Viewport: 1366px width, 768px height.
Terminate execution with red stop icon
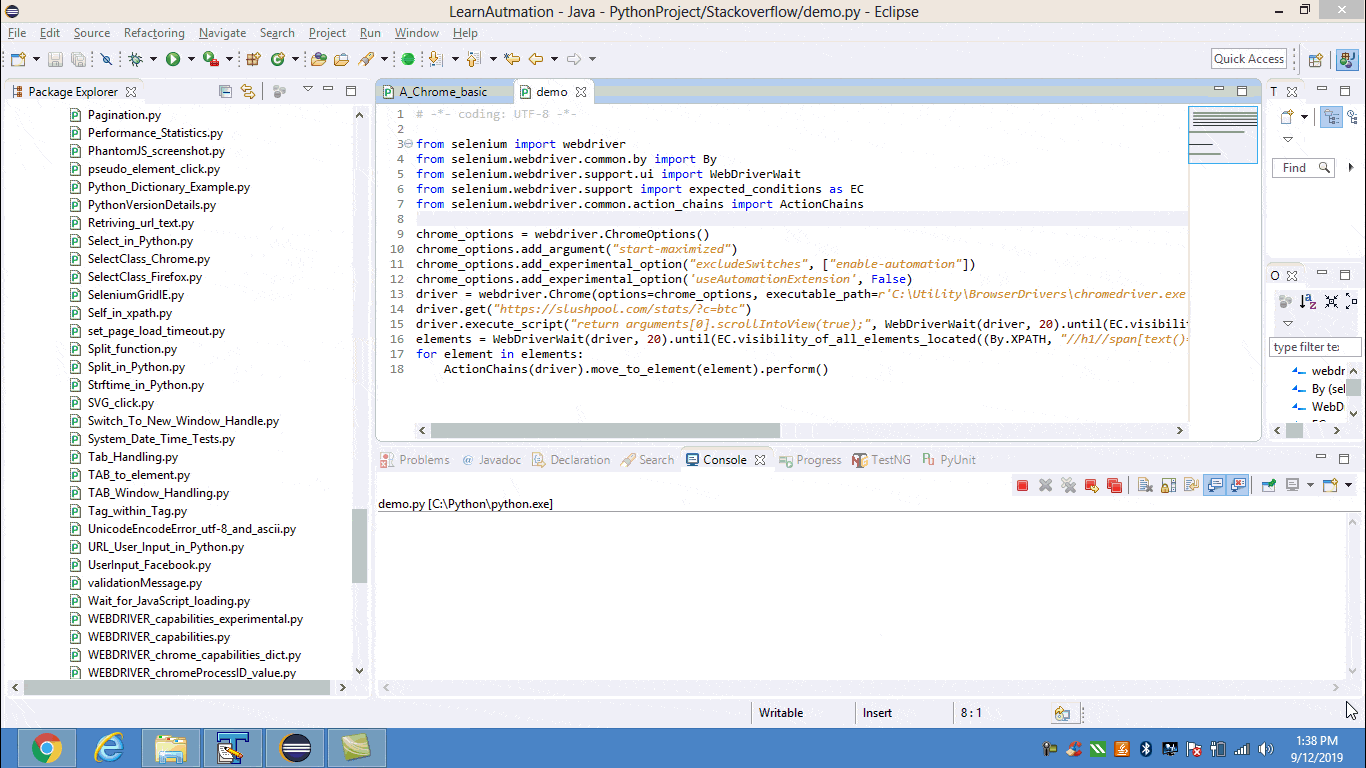pos(1022,486)
